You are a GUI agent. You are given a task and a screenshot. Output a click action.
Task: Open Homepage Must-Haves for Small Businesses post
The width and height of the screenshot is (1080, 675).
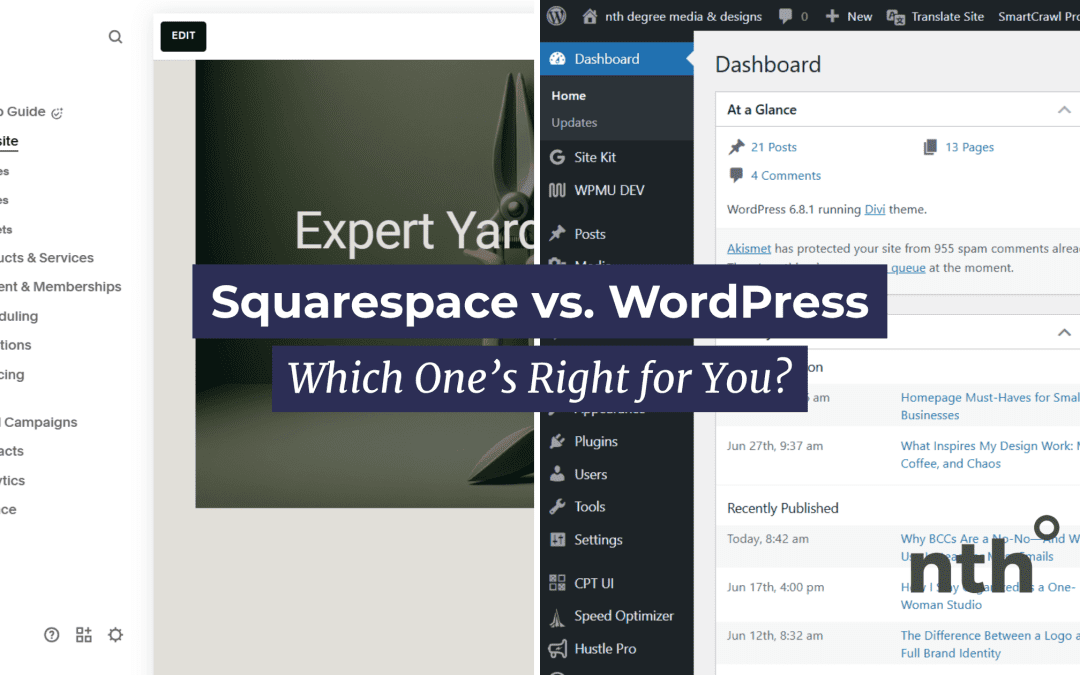(x=990, y=406)
